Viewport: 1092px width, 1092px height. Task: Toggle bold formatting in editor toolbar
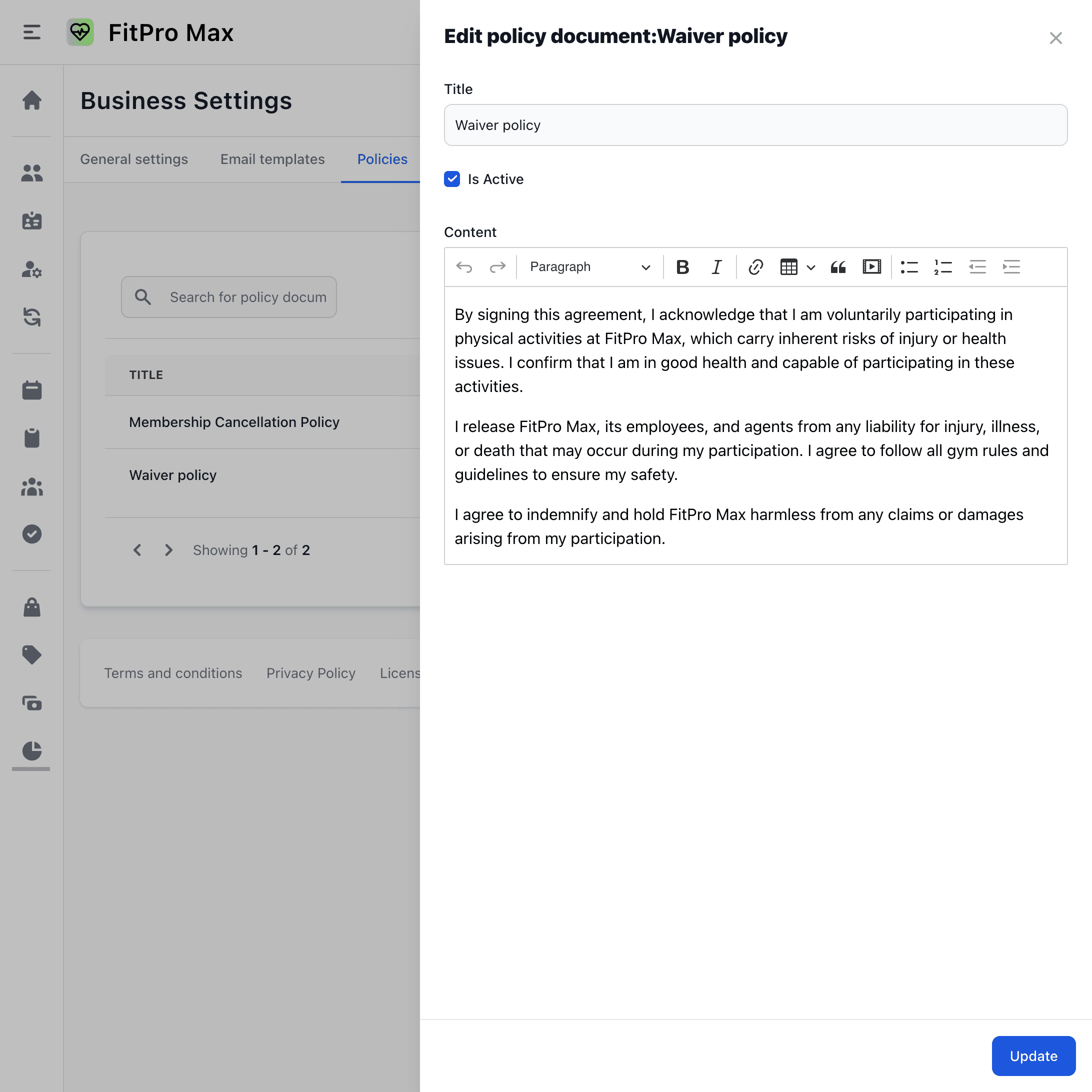(682, 267)
